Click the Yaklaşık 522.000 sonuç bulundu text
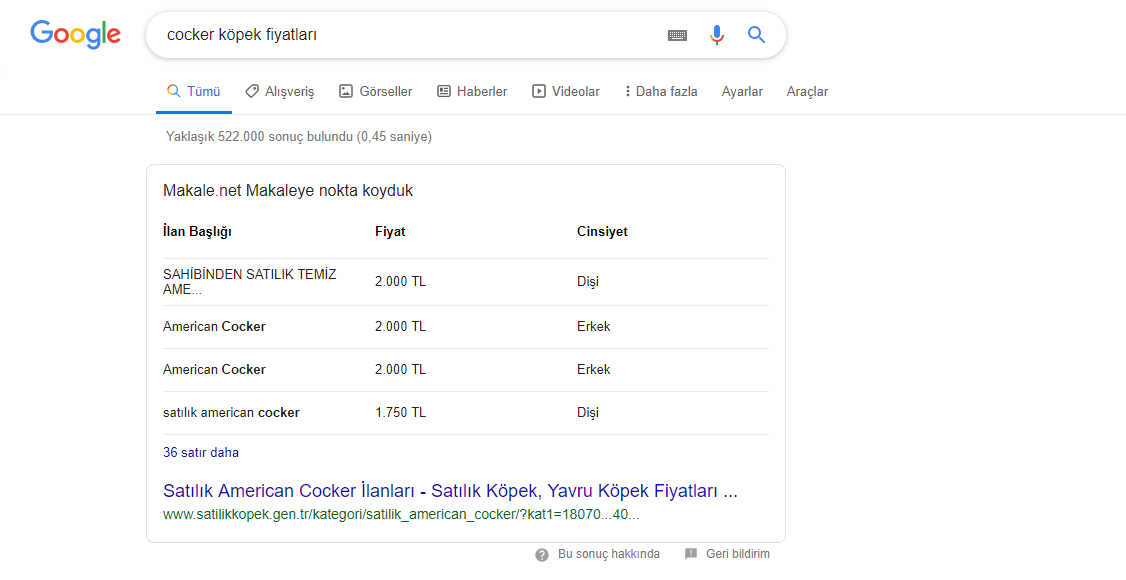The height and width of the screenshot is (580, 1126). 299,136
